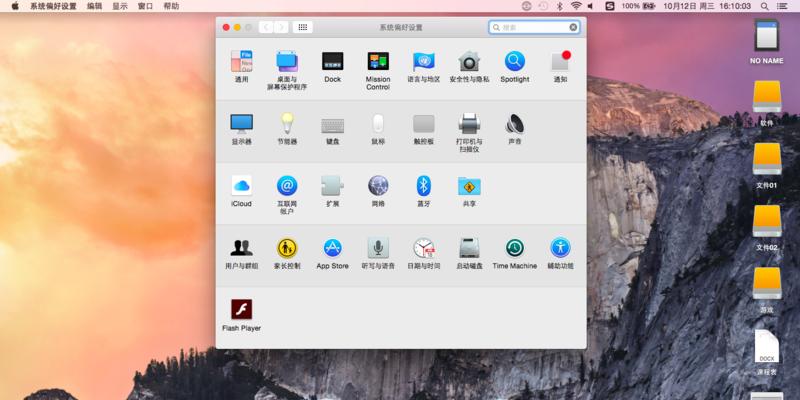The width and height of the screenshot is (800, 400).
Task: Click the show-all grid button
Action: [303, 27]
